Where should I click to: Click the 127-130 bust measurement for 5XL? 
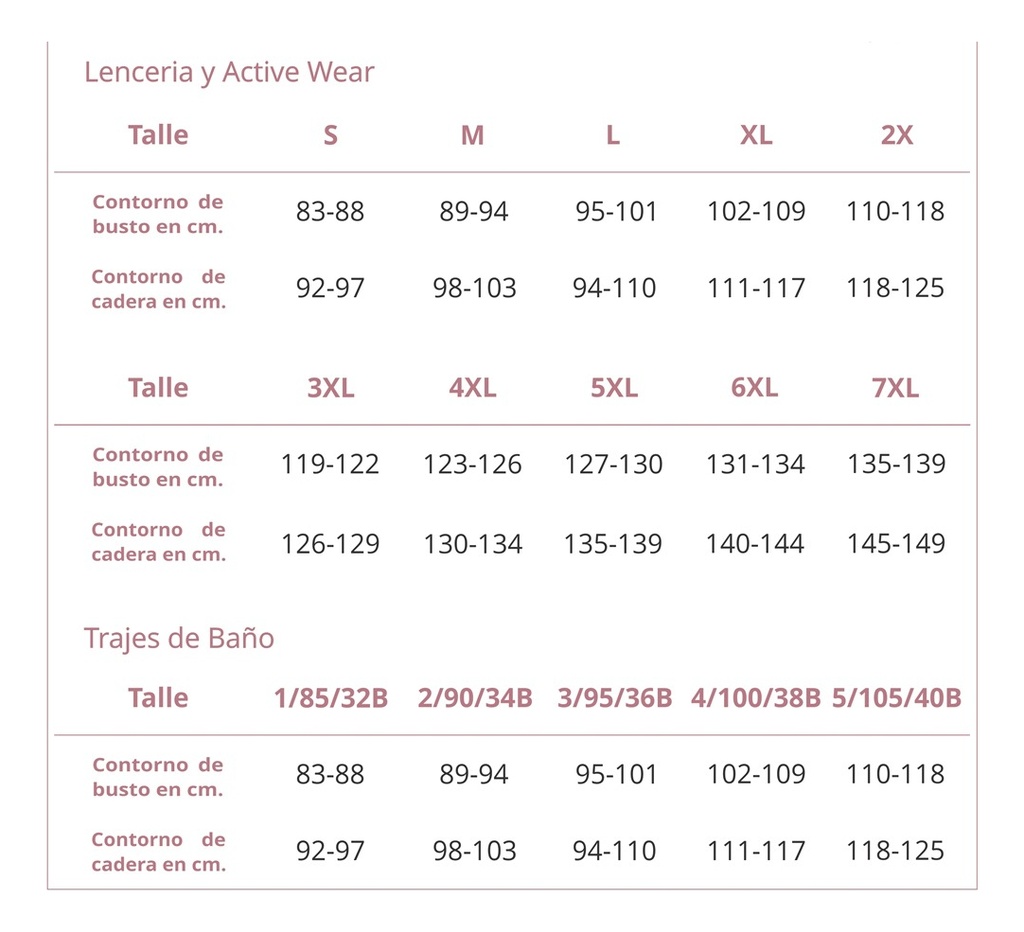(614, 465)
